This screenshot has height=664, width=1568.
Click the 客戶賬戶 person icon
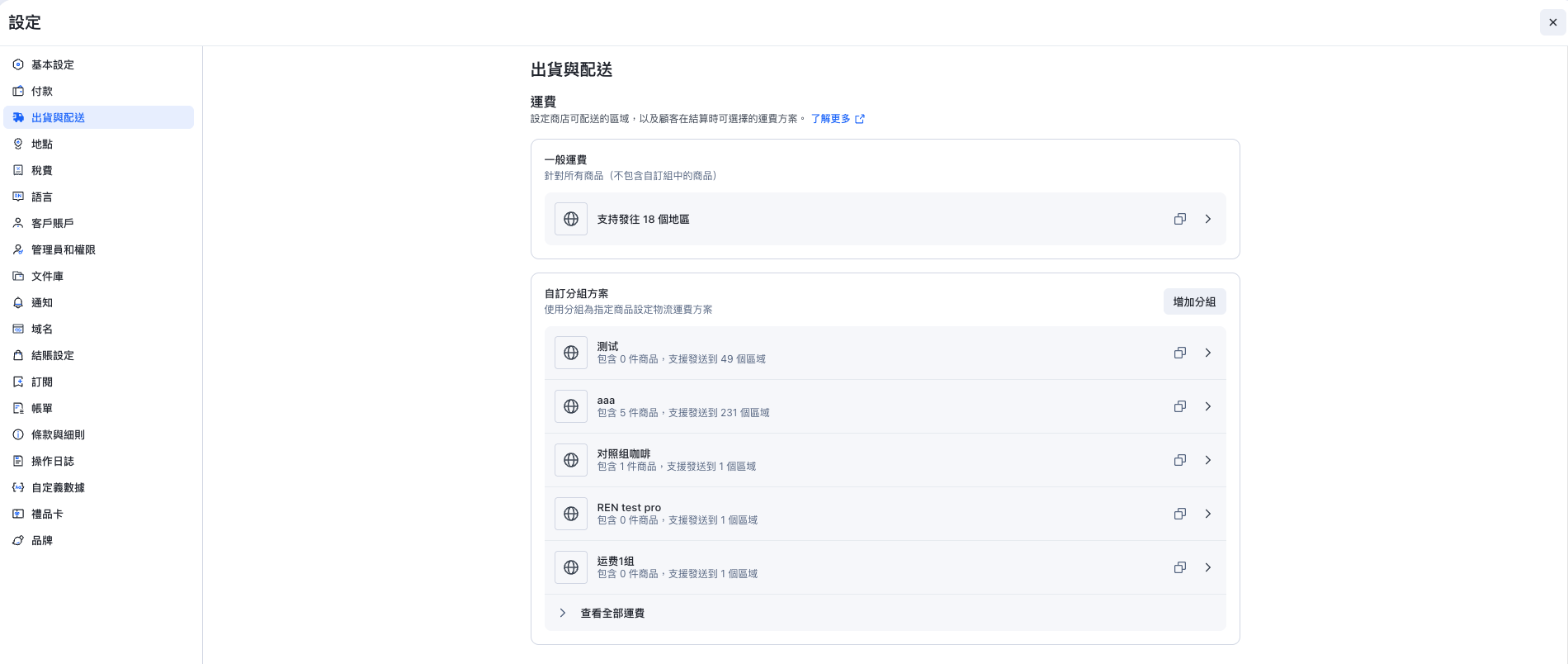point(18,223)
